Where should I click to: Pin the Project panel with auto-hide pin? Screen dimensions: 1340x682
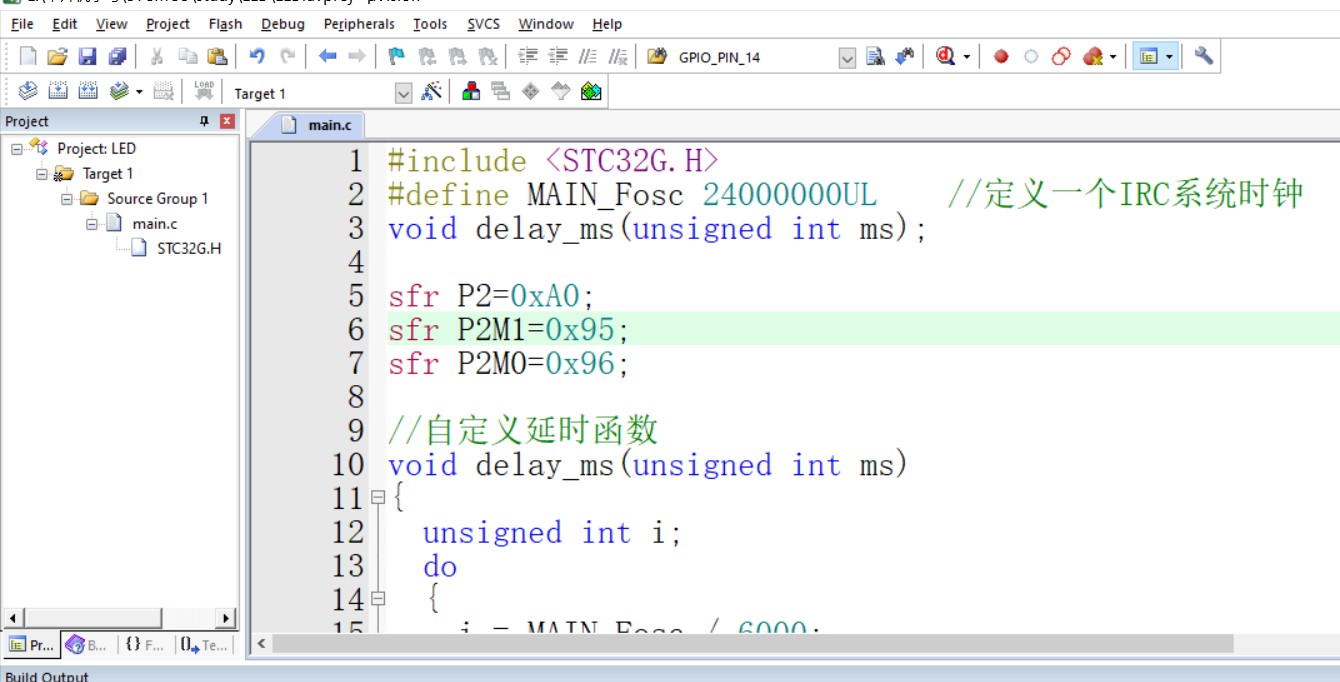click(204, 121)
